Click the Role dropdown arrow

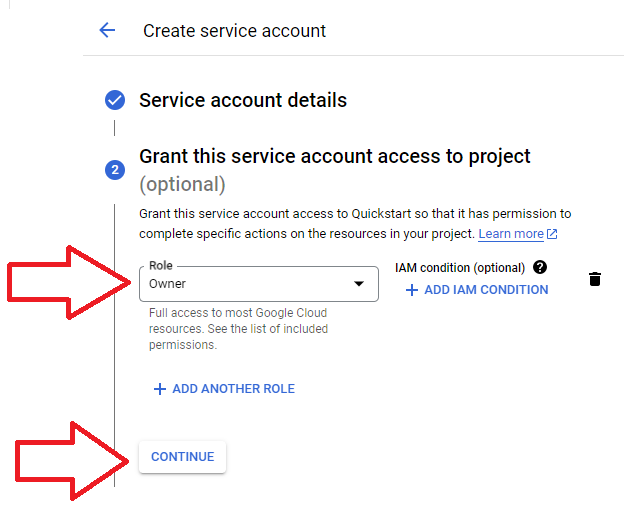(359, 284)
